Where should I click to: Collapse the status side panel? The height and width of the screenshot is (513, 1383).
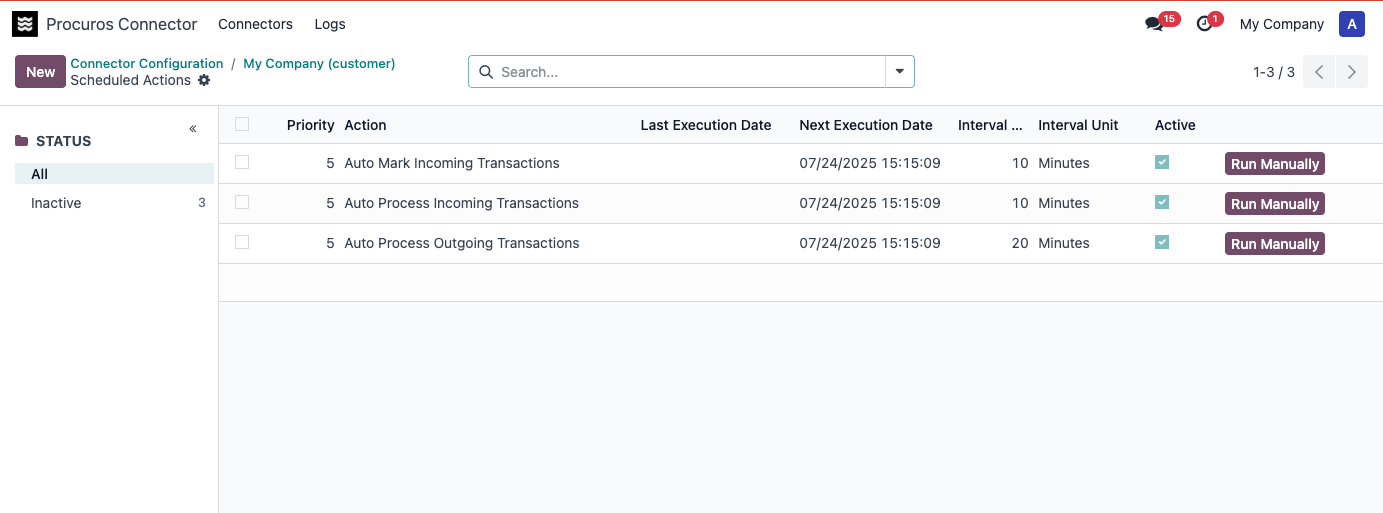pos(193,129)
